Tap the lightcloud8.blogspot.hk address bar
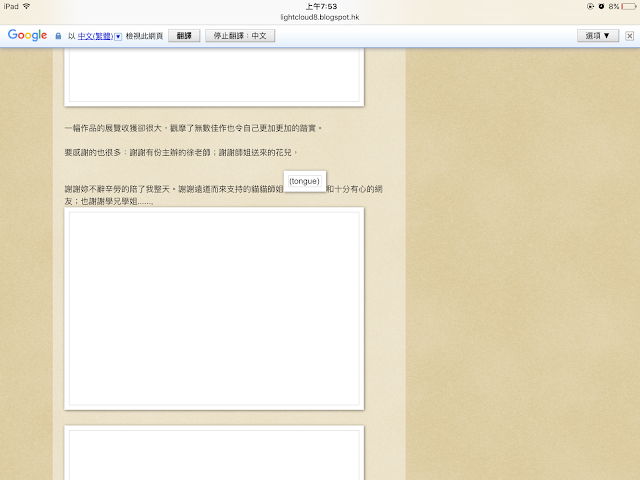This screenshot has height=480, width=640. (x=320, y=17)
